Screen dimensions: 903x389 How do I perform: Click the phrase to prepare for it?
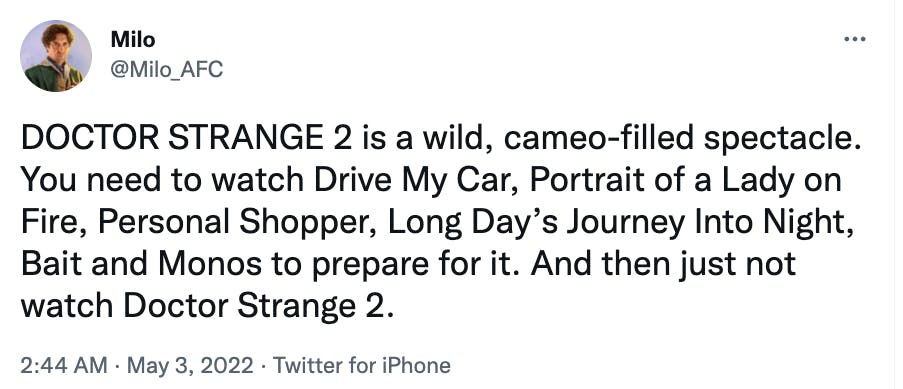click(396, 265)
